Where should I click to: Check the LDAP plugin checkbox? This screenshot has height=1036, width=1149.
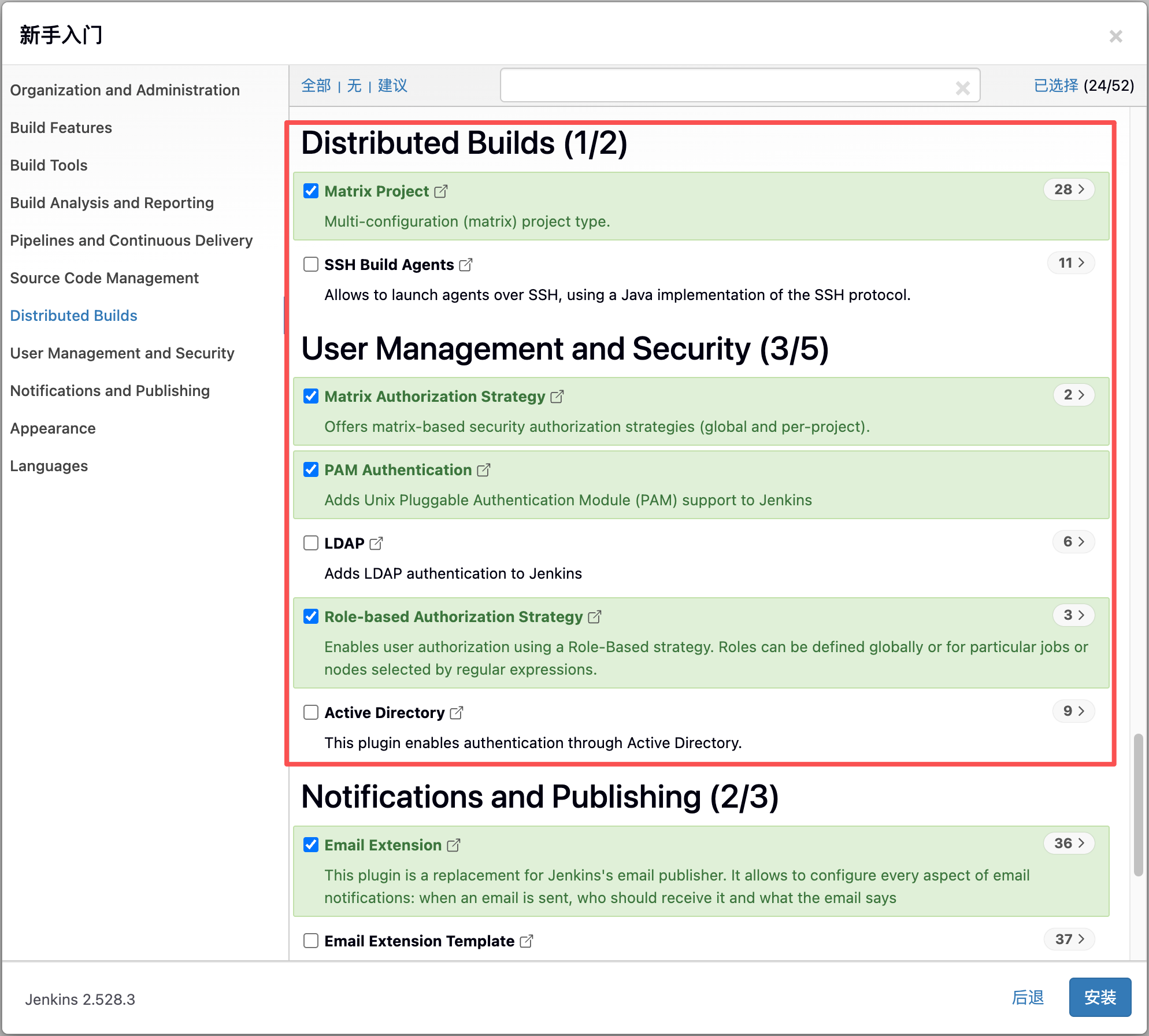(311, 543)
